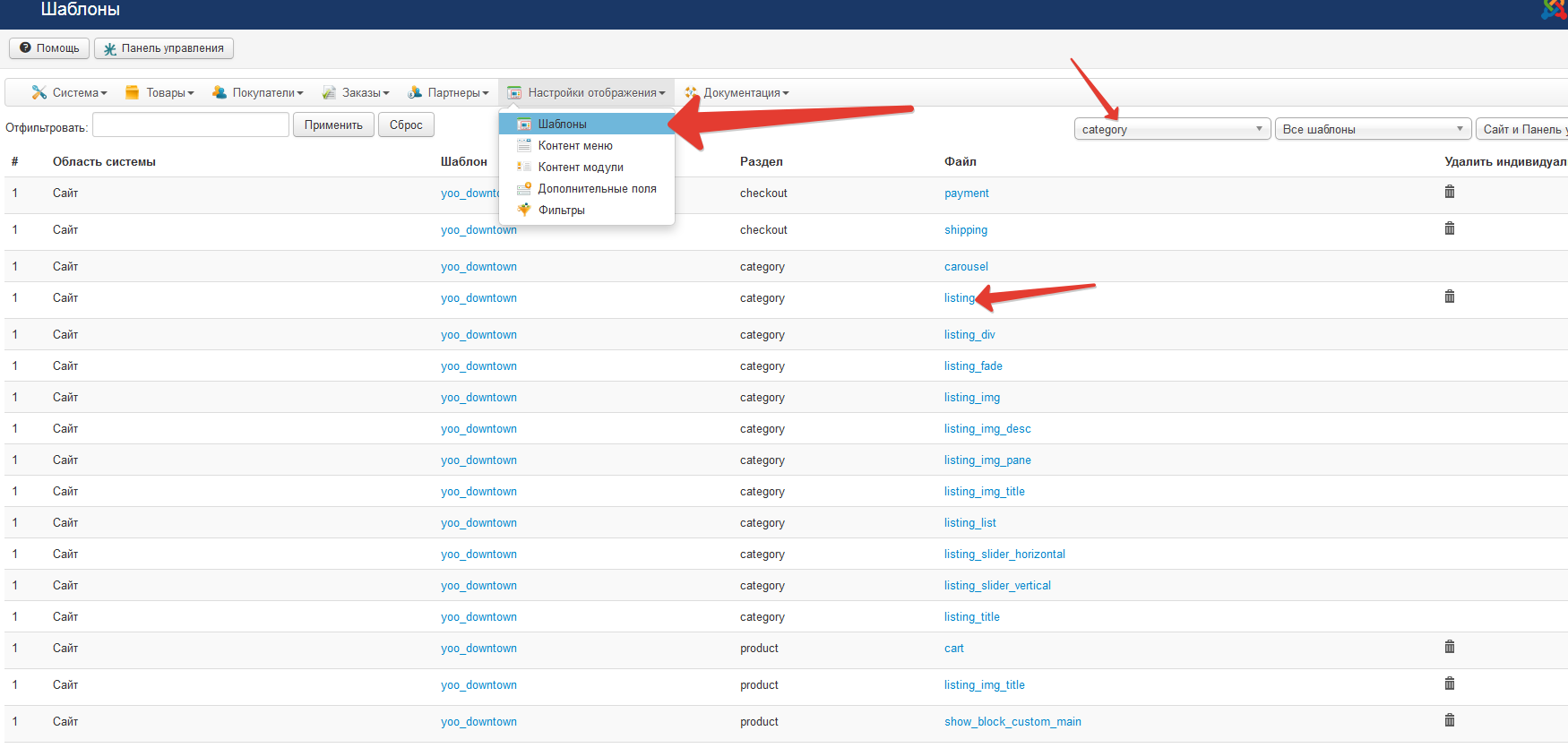
Task: Click yoo_downtown in the shipping row
Action: click(x=478, y=230)
